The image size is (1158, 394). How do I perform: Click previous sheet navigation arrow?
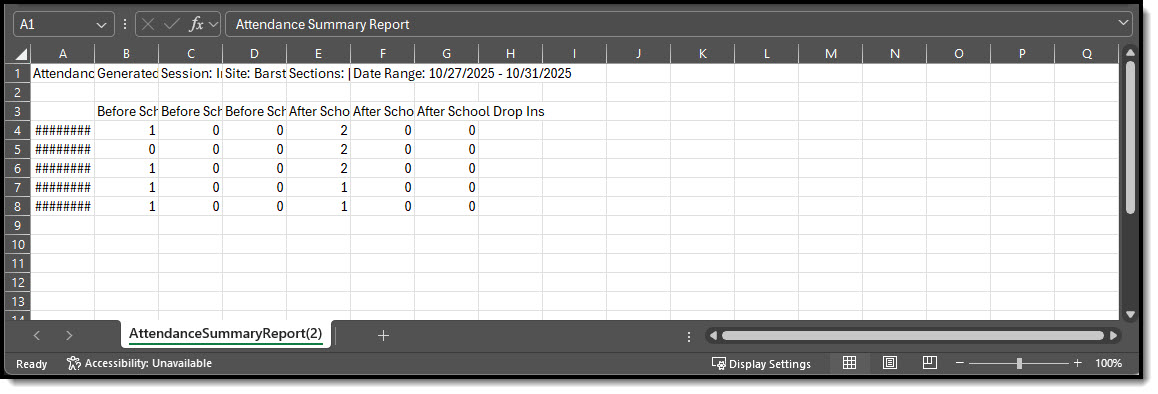(37, 336)
